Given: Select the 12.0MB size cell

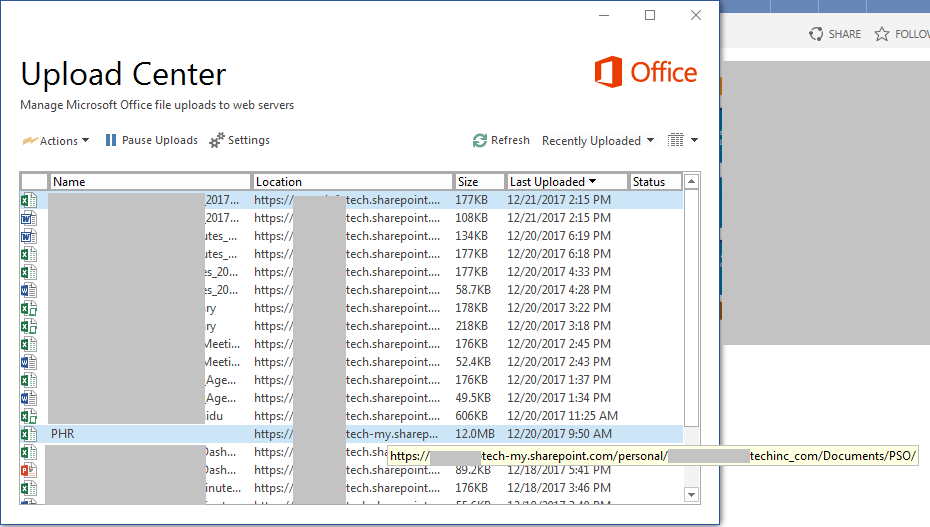Looking at the screenshot, I should click(x=474, y=434).
